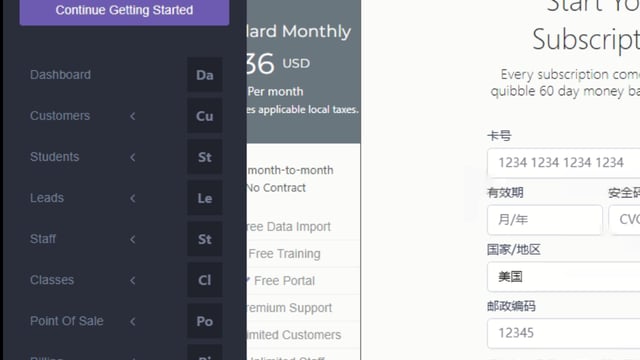Screen dimensions: 640x360
Task: Click the Cl classes icon tile
Action: pos(205,280)
